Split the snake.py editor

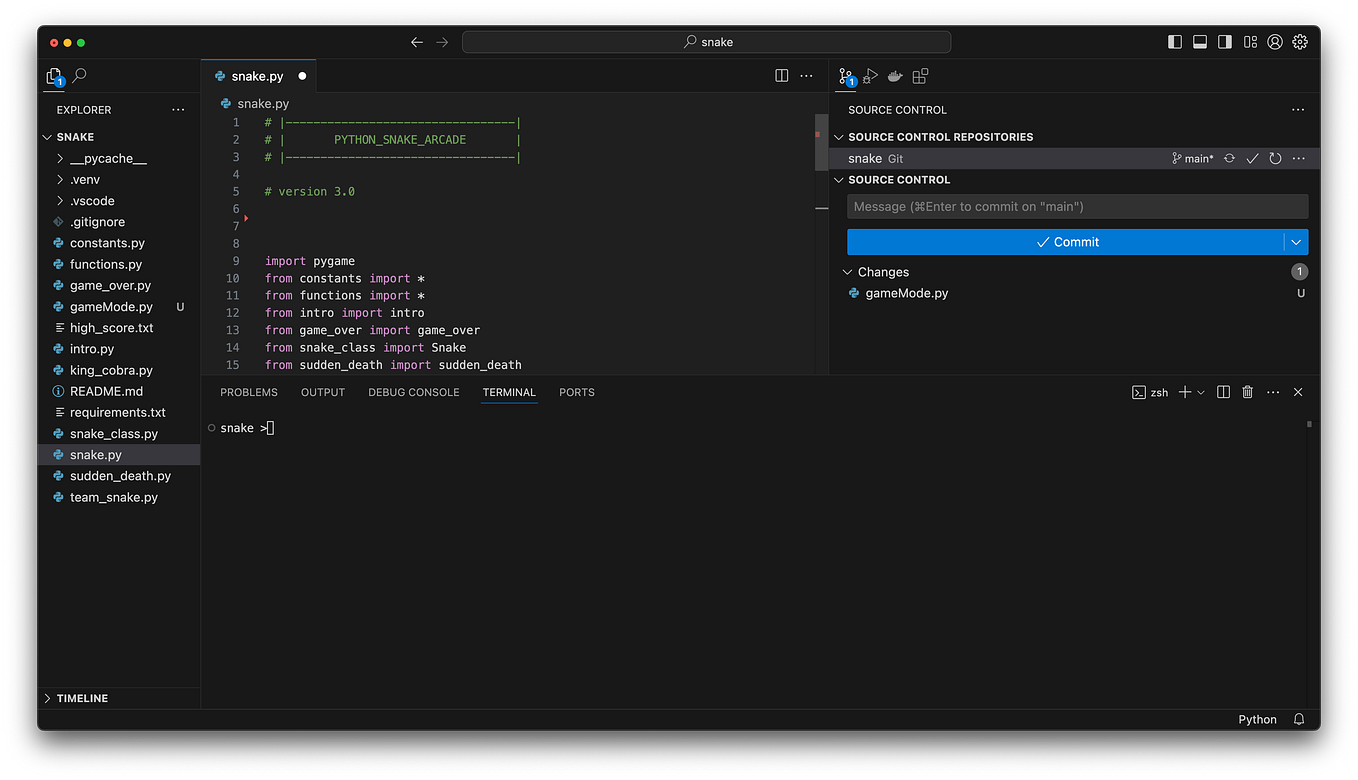point(780,75)
